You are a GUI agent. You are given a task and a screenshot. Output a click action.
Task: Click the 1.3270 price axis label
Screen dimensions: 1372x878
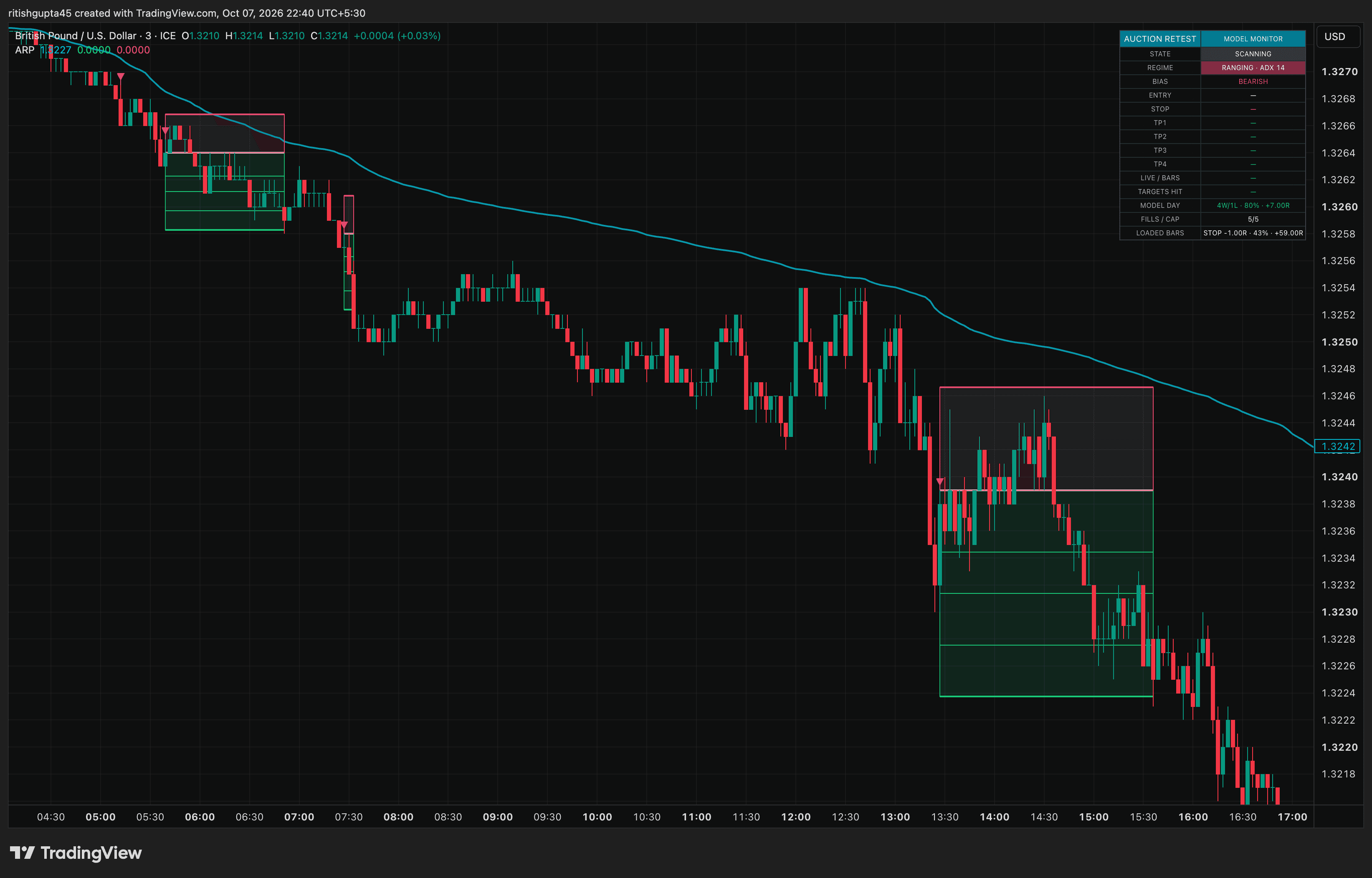pyautogui.click(x=1339, y=72)
